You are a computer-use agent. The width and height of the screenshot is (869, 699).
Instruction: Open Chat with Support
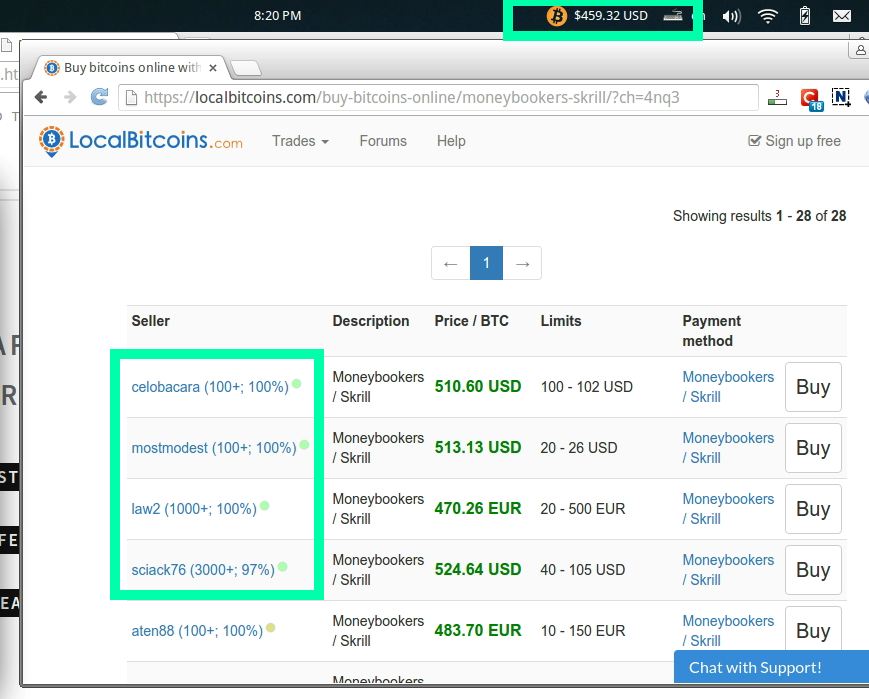(x=771, y=667)
